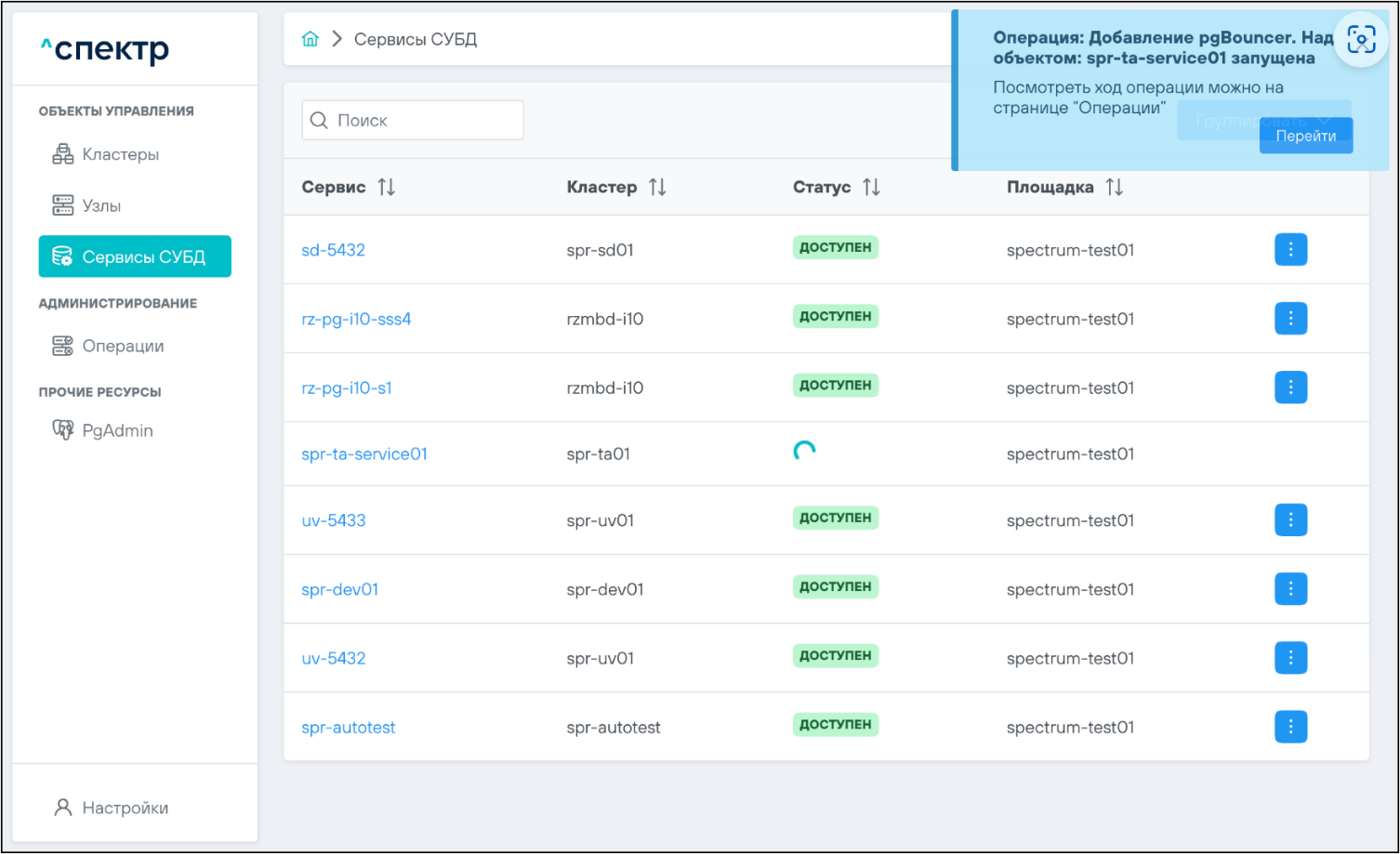Viewport: 1400px width, 854px height.
Task: Open rz-pg-i10-s1 service link
Action: (x=347, y=388)
